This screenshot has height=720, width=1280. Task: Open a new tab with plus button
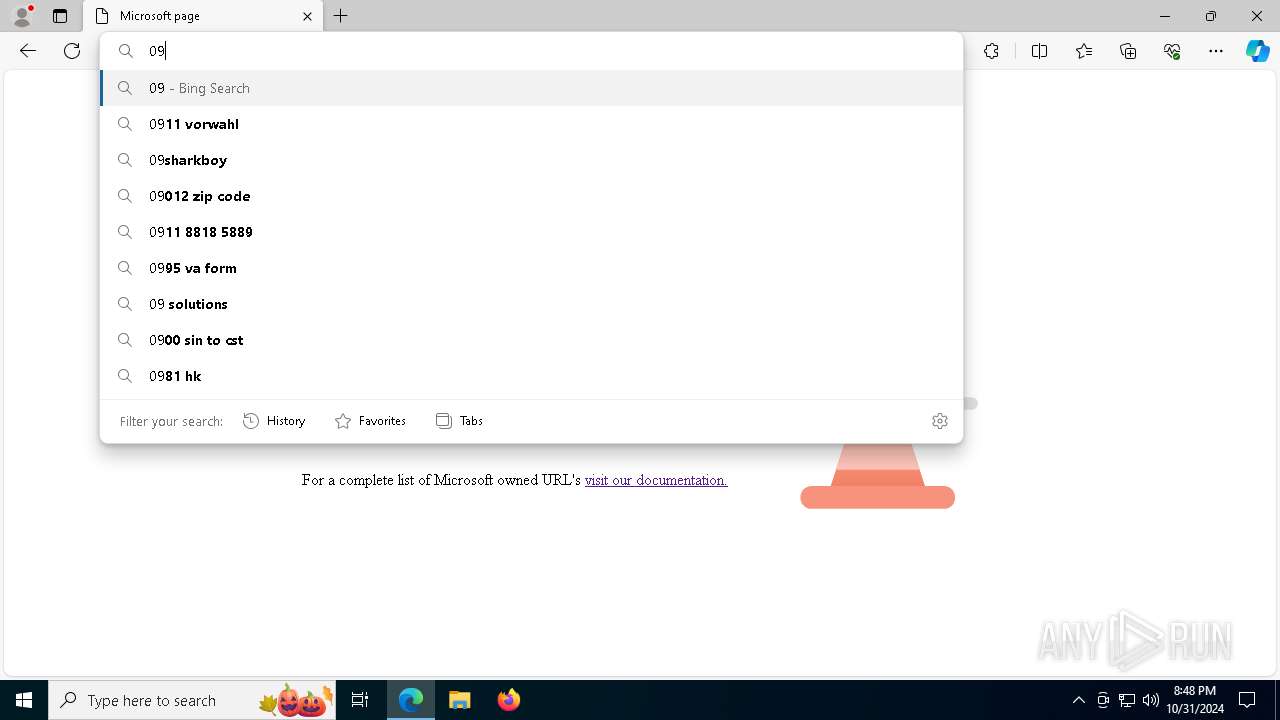[341, 16]
